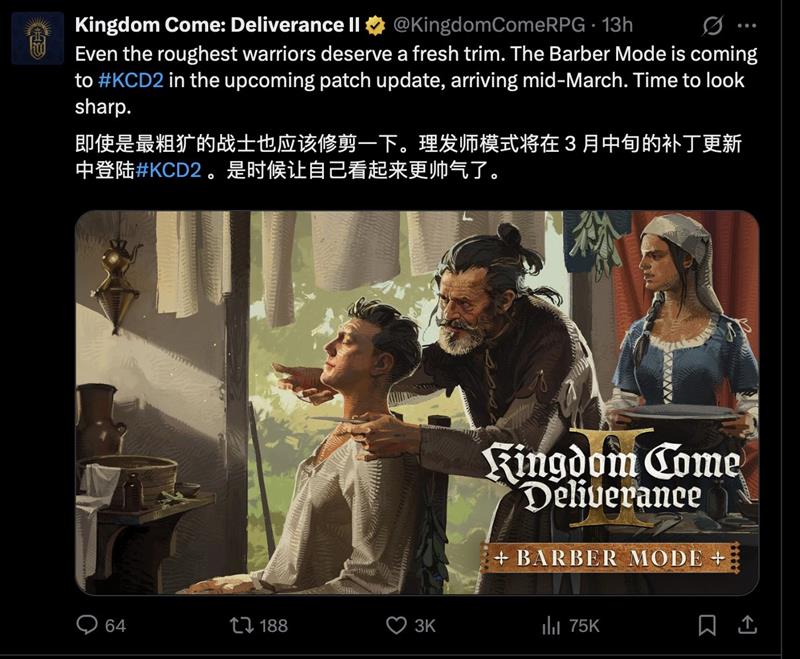
Task: Select the English tweet text paragraph
Action: pos(416,81)
